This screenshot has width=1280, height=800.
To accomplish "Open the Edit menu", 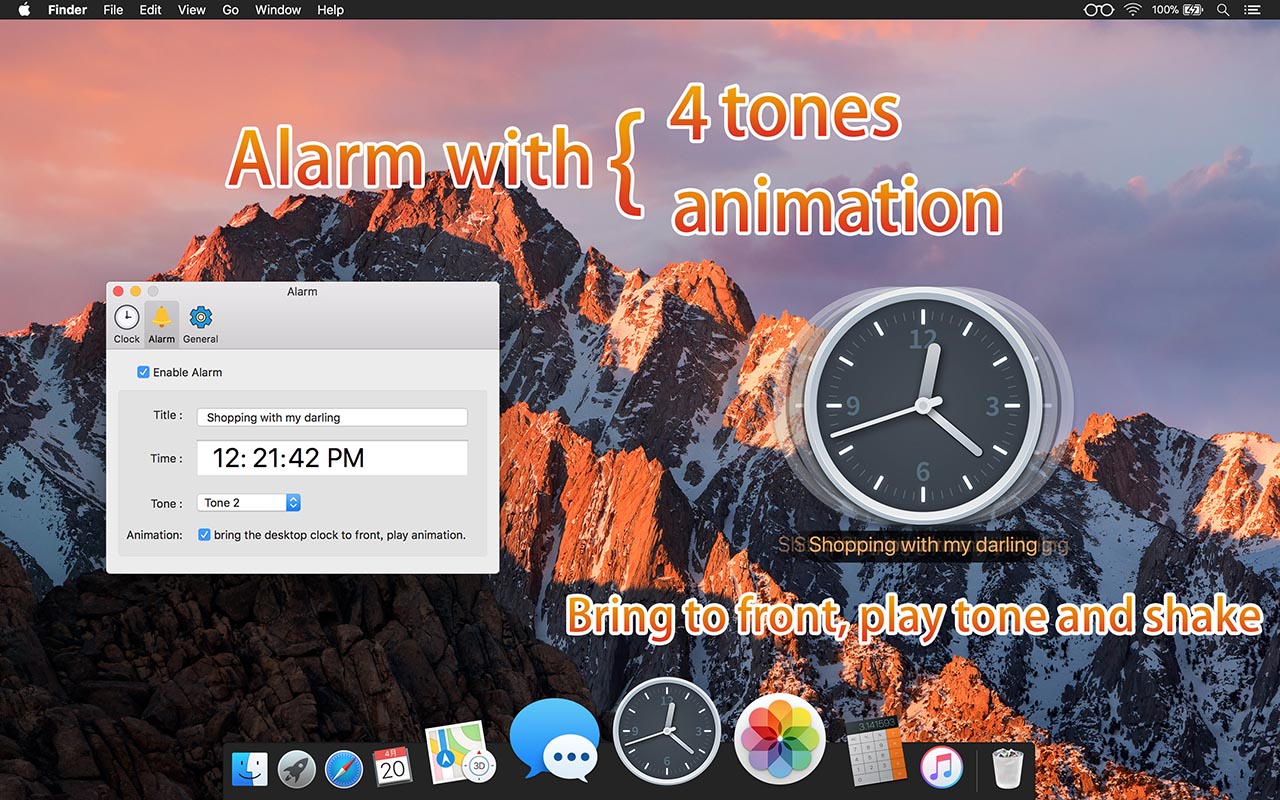I will (x=150, y=10).
